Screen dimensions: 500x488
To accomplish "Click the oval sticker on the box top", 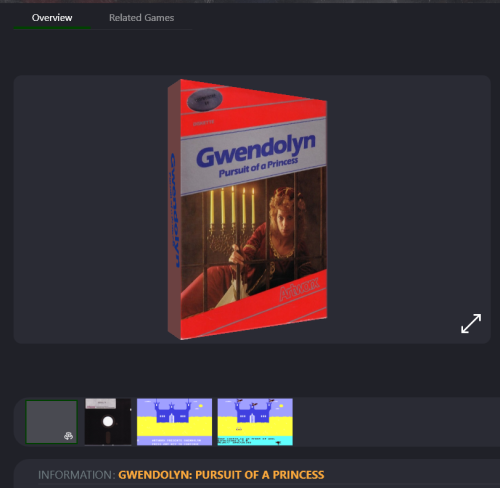I will click(205, 99).
